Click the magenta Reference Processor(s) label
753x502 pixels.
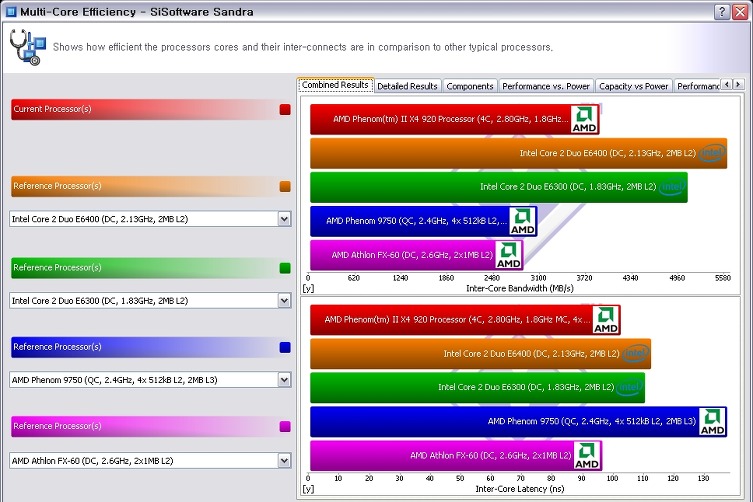tap(57, 426)
